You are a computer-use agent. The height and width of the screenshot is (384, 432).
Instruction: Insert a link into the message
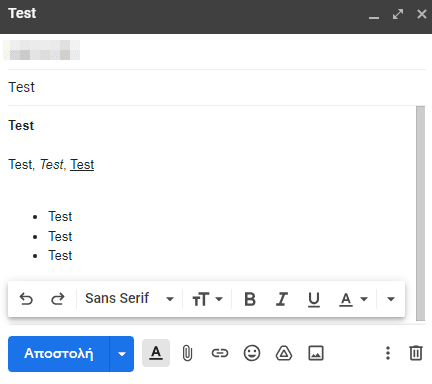point(220,353)
